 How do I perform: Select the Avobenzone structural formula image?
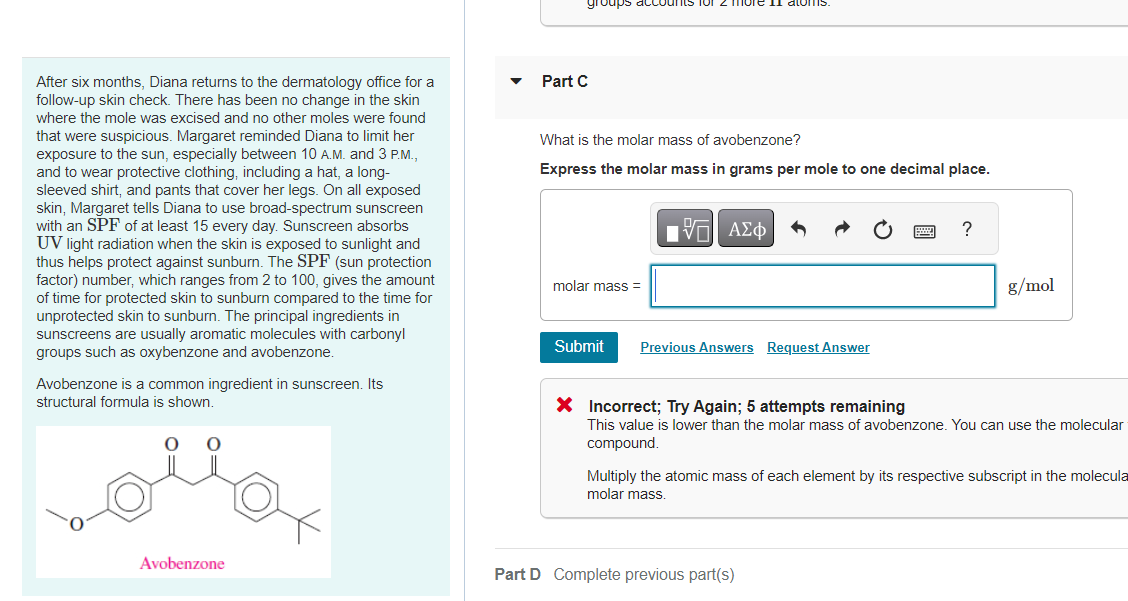pos(182,501)
